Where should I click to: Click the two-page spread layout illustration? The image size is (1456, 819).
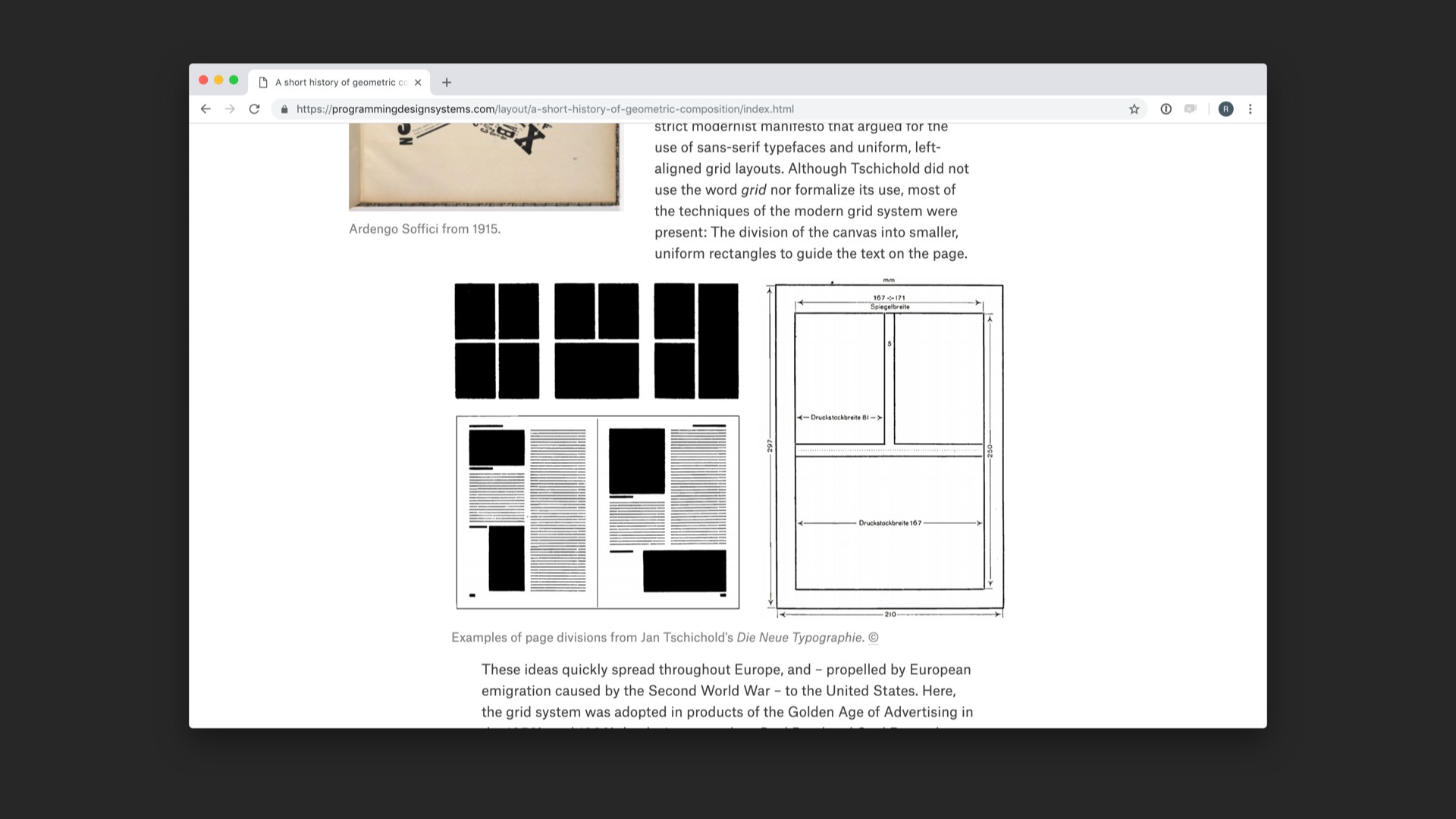(598, 512)
